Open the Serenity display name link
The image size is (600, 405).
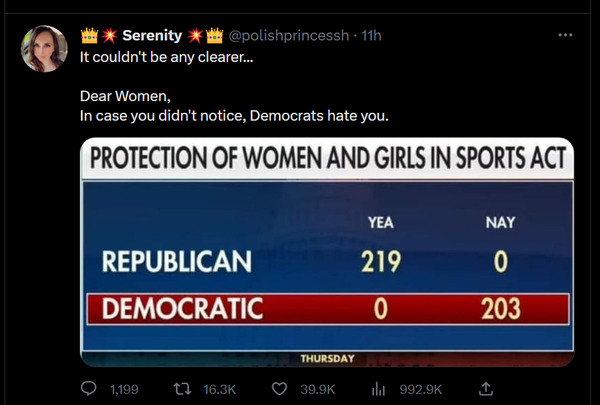(152, 36)
